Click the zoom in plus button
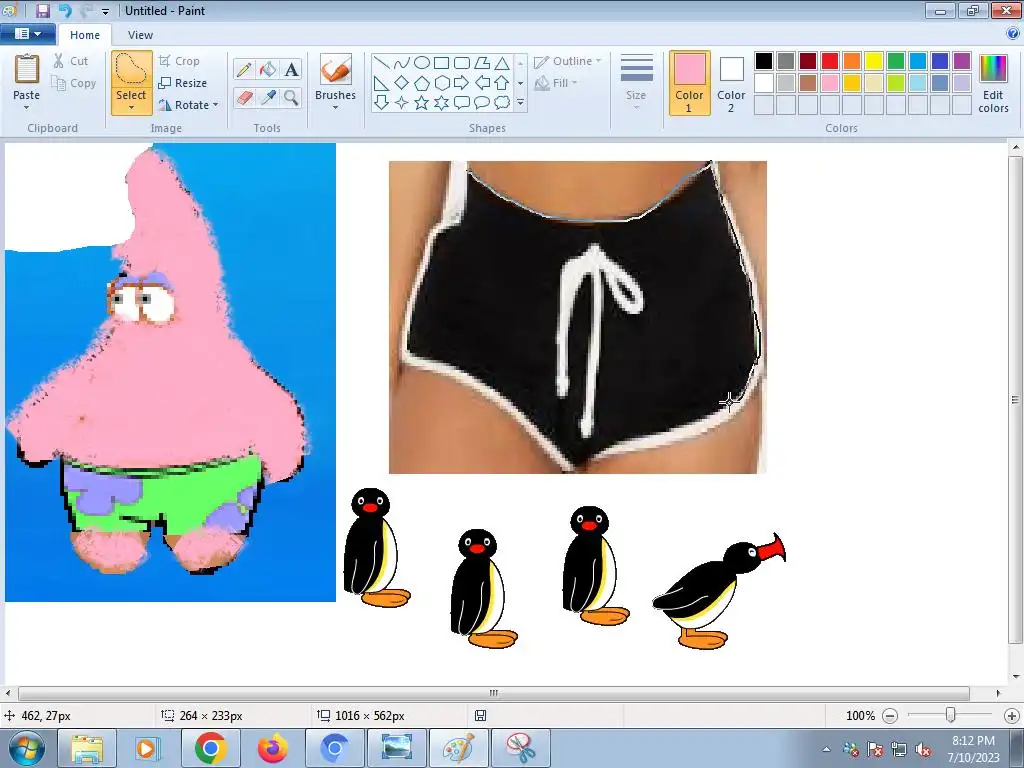 click(x=1012, y=716)
